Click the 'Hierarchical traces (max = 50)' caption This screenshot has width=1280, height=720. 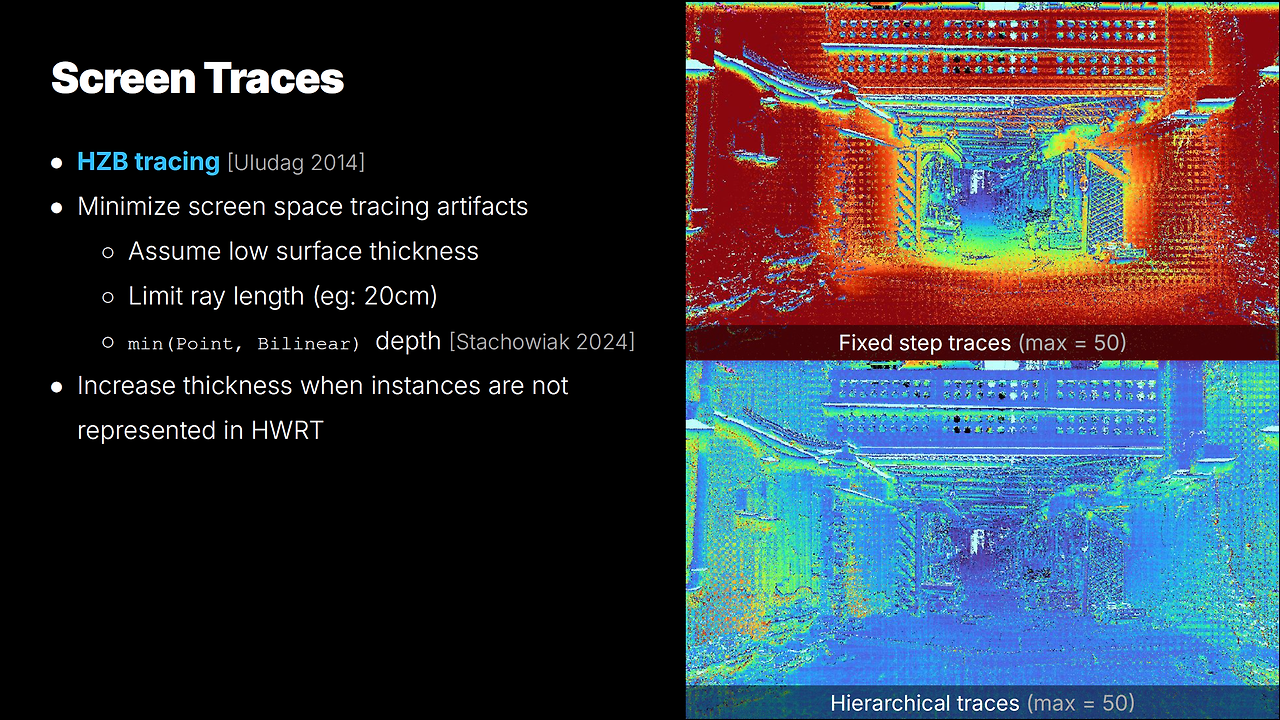(x=982, y=703)
